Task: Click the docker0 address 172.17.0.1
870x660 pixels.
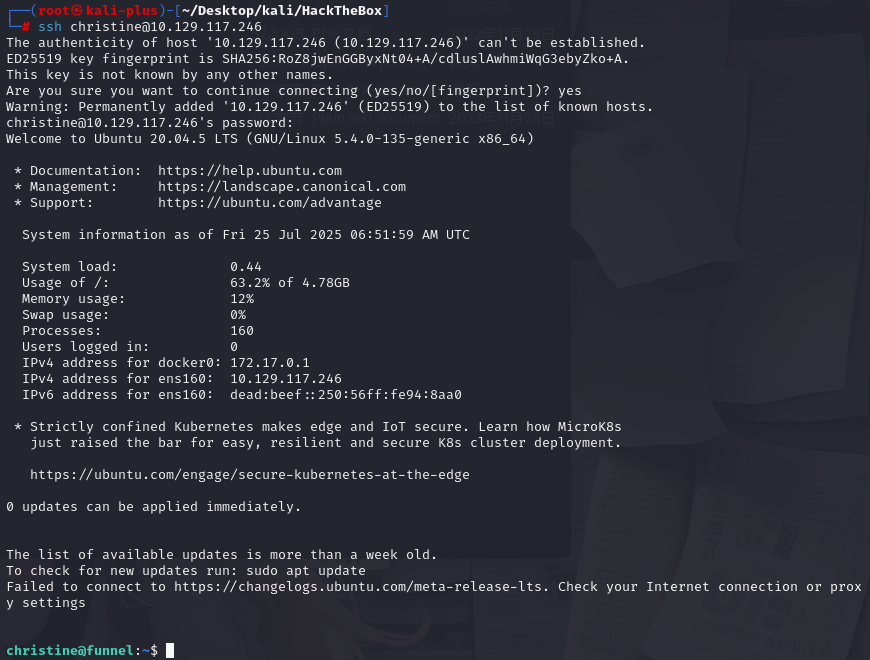Action: [x=269, y=363]
